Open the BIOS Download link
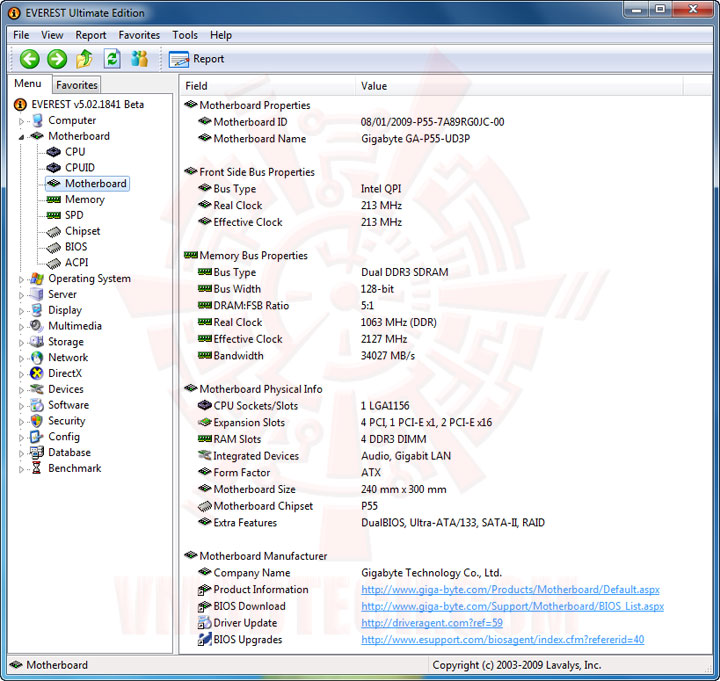This screenshot has width=720, height=681. click(512, 606)
